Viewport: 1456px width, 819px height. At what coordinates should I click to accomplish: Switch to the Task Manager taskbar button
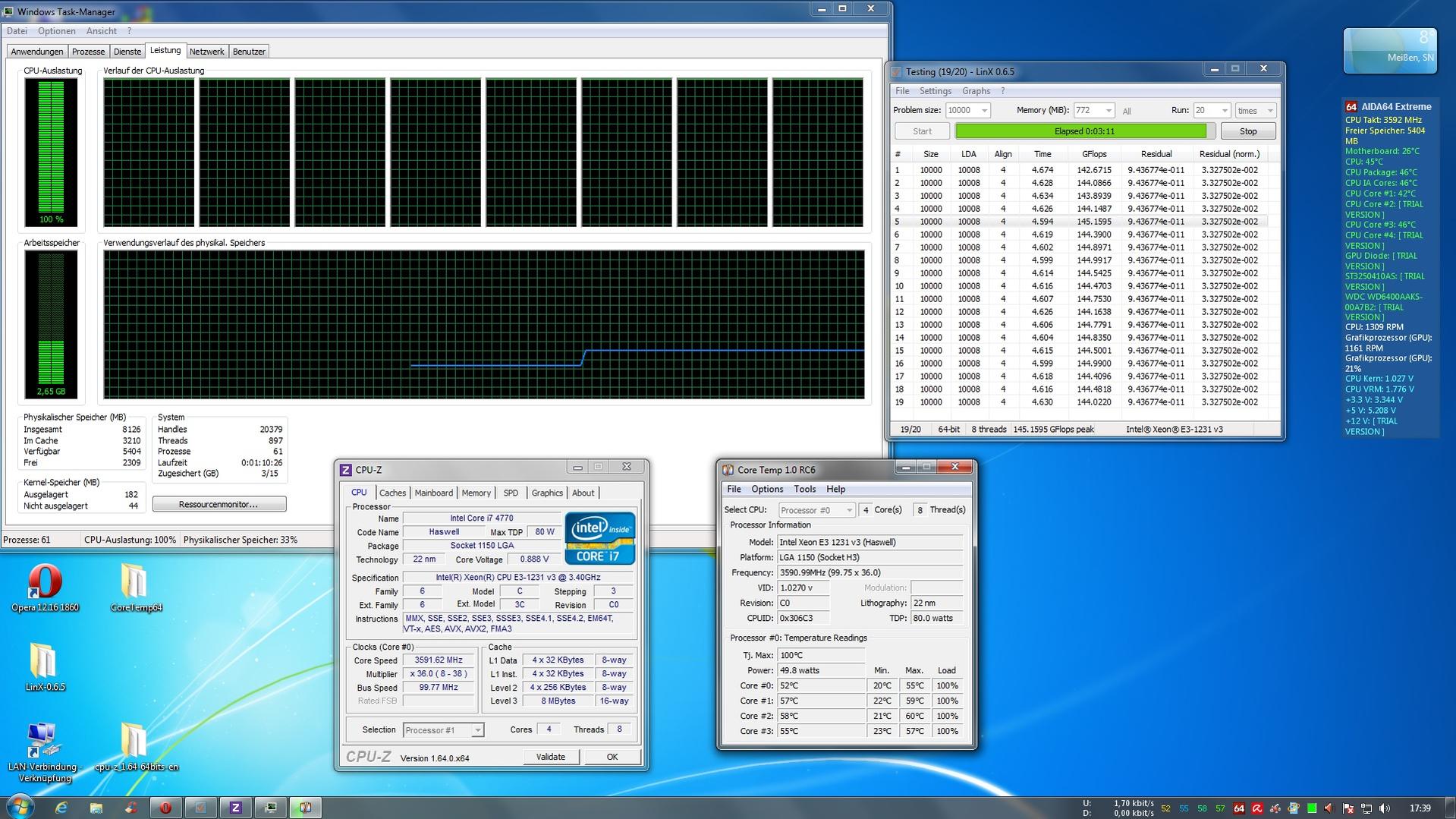[x=270, y=808]
